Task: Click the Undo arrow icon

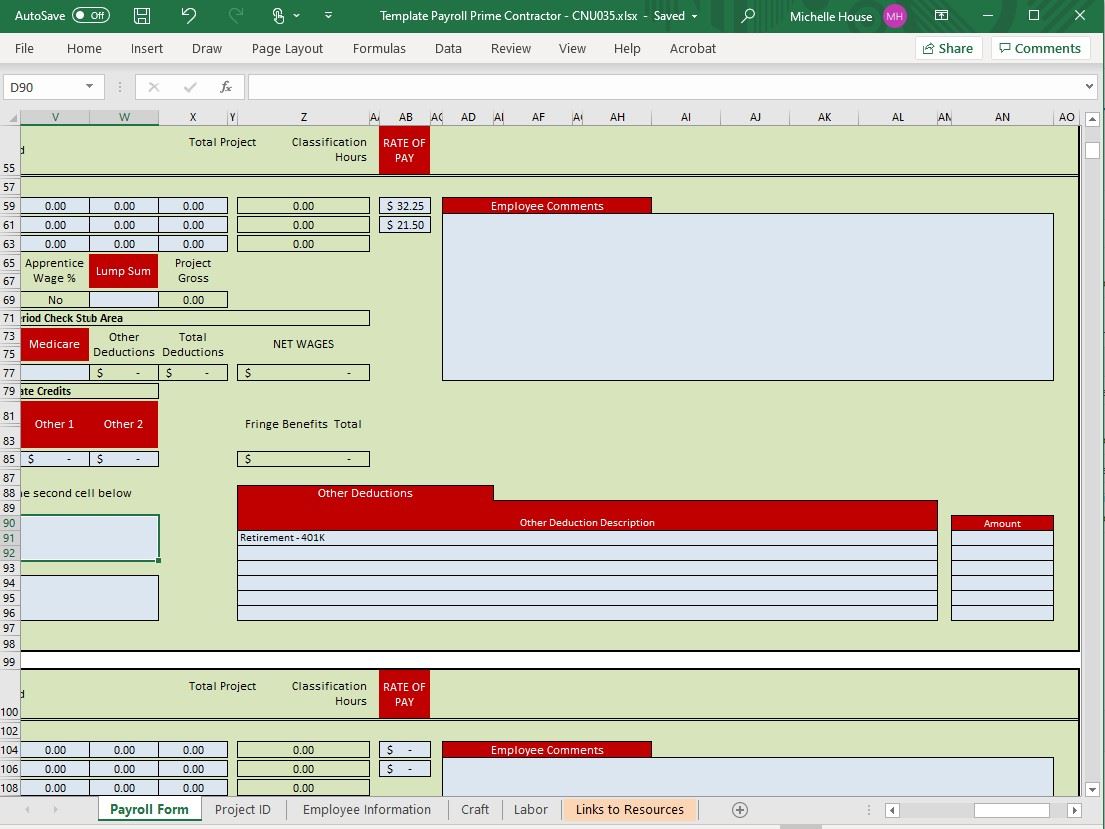Action: [188, 16]
